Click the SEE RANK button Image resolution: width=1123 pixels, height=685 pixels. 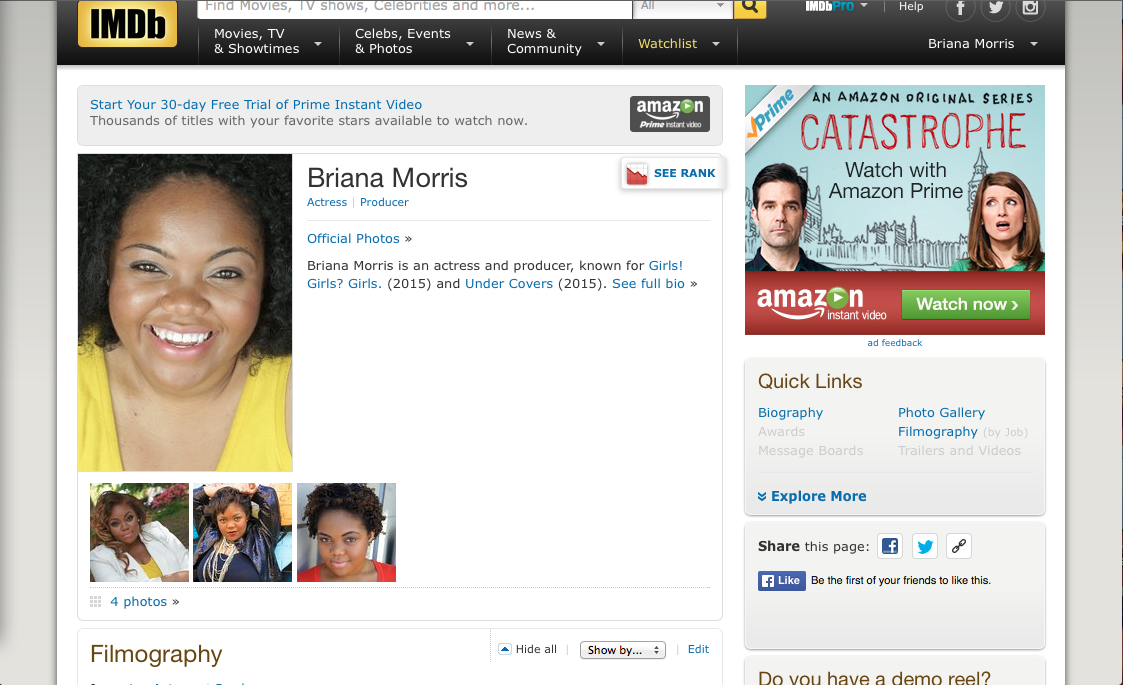(x=672, y=173)
